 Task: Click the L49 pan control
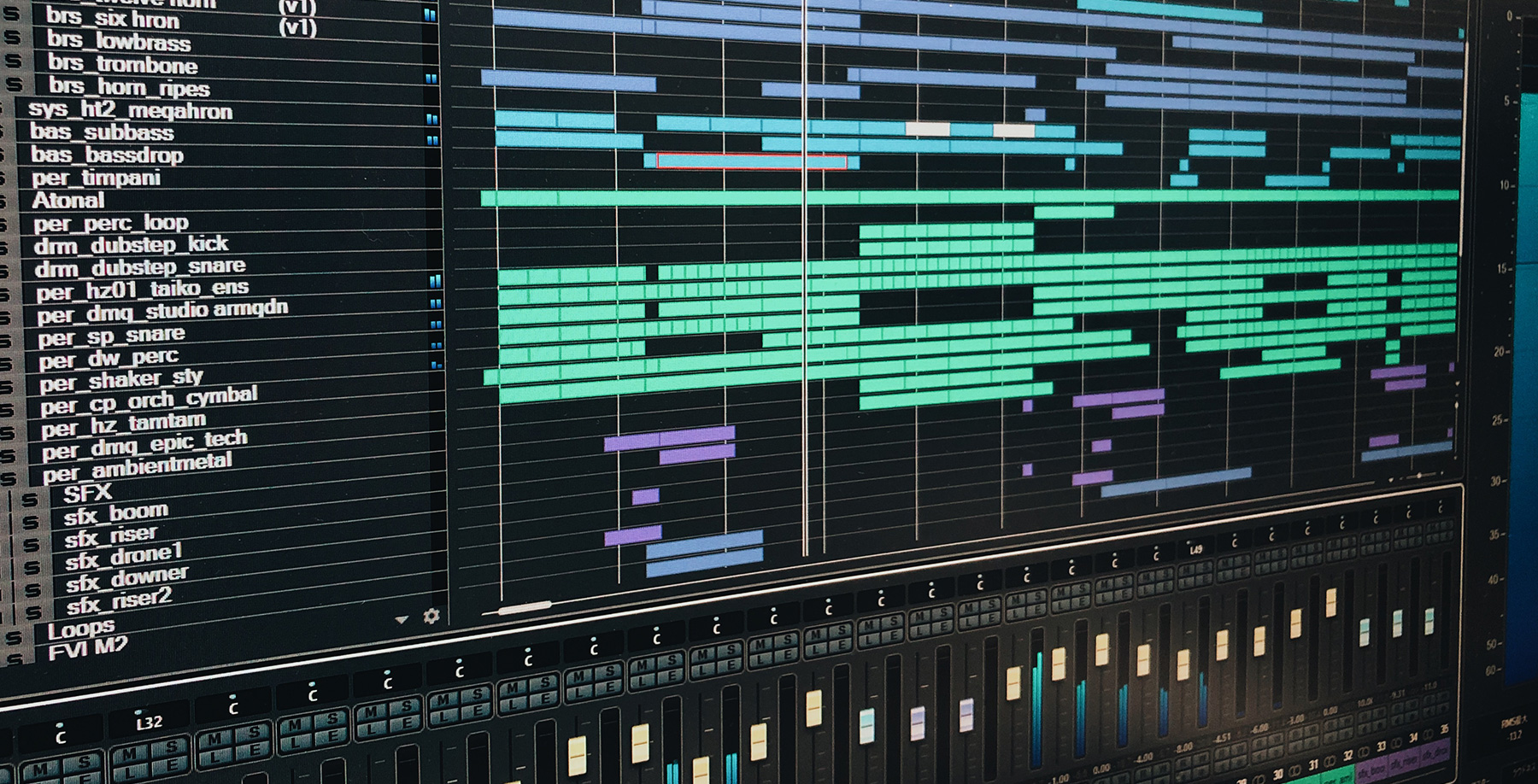pyautogui.click(x=1195, y=549)
